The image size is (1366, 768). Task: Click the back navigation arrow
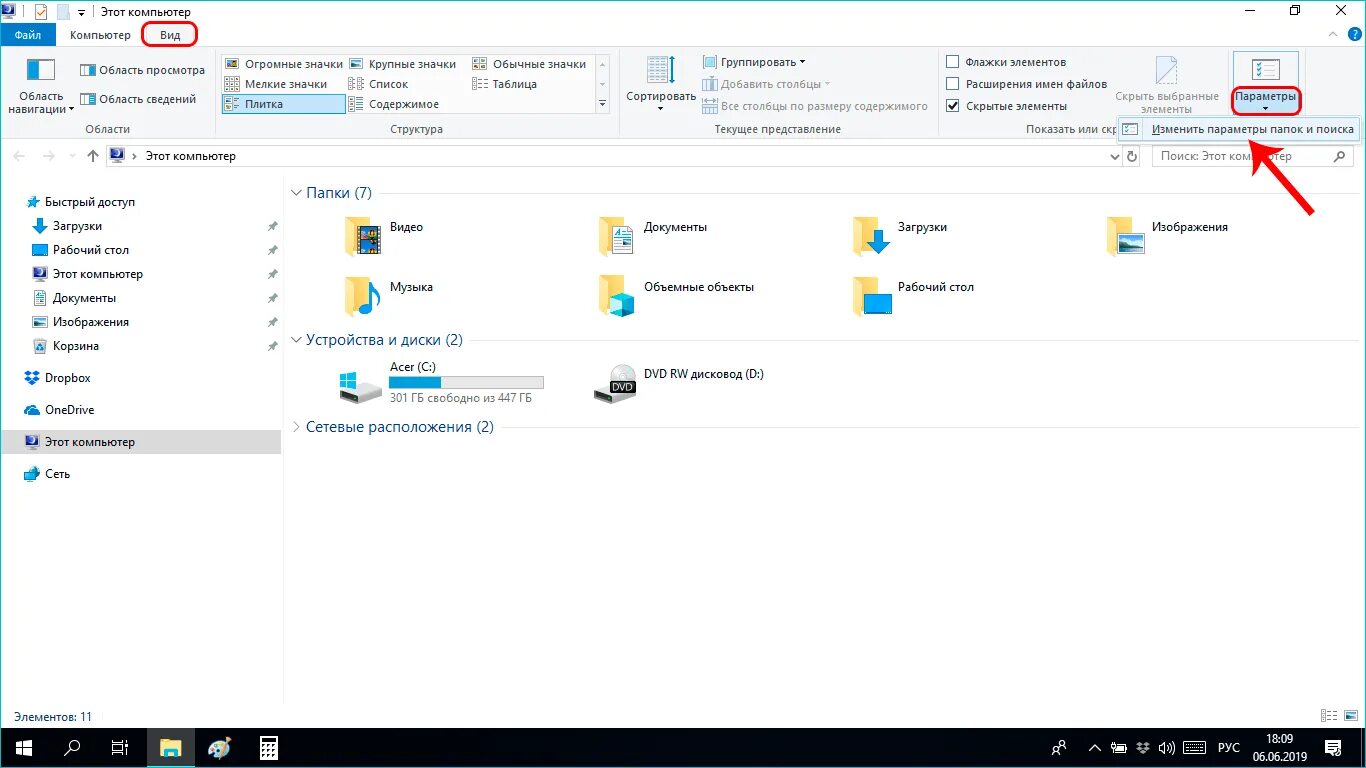click(x=20, y=156)
